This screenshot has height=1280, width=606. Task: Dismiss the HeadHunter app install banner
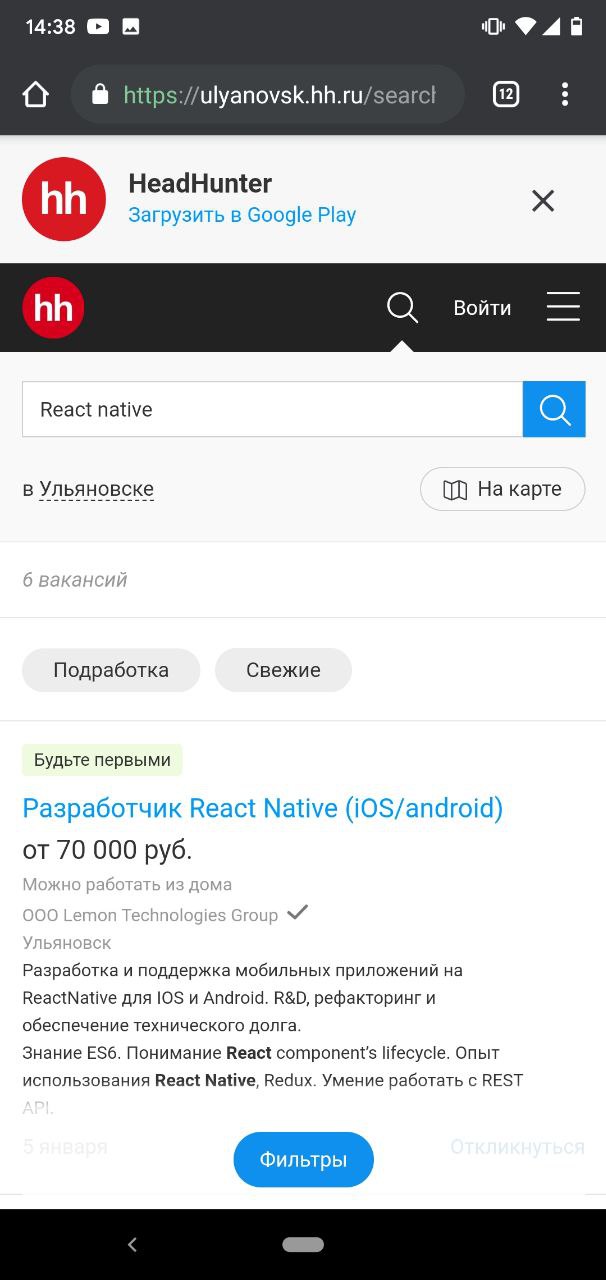[x=543, y=201]
